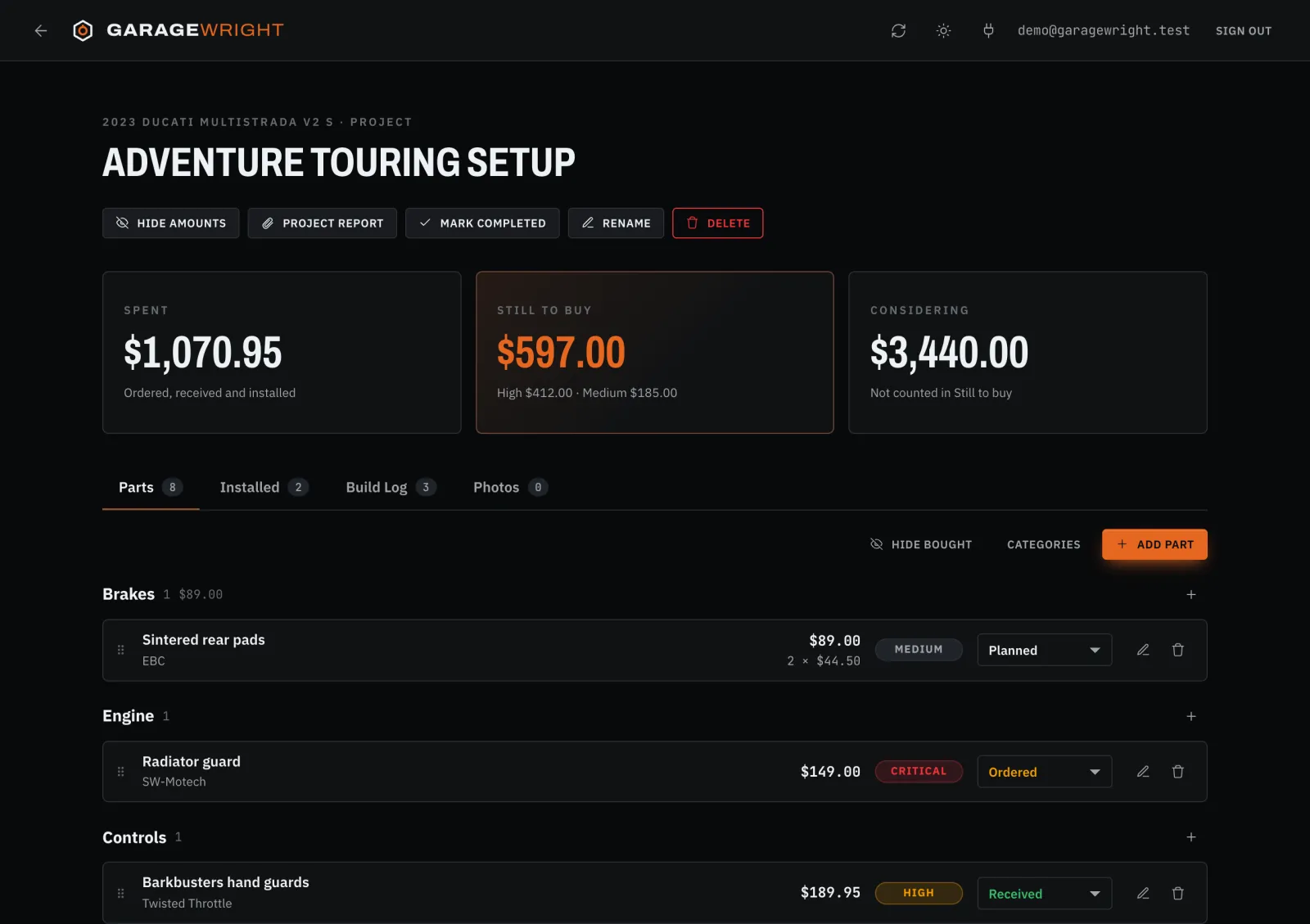Open the GarageWright logo home link
The height and width of the screenshot is (924, 1310).
tap(178, 30)
